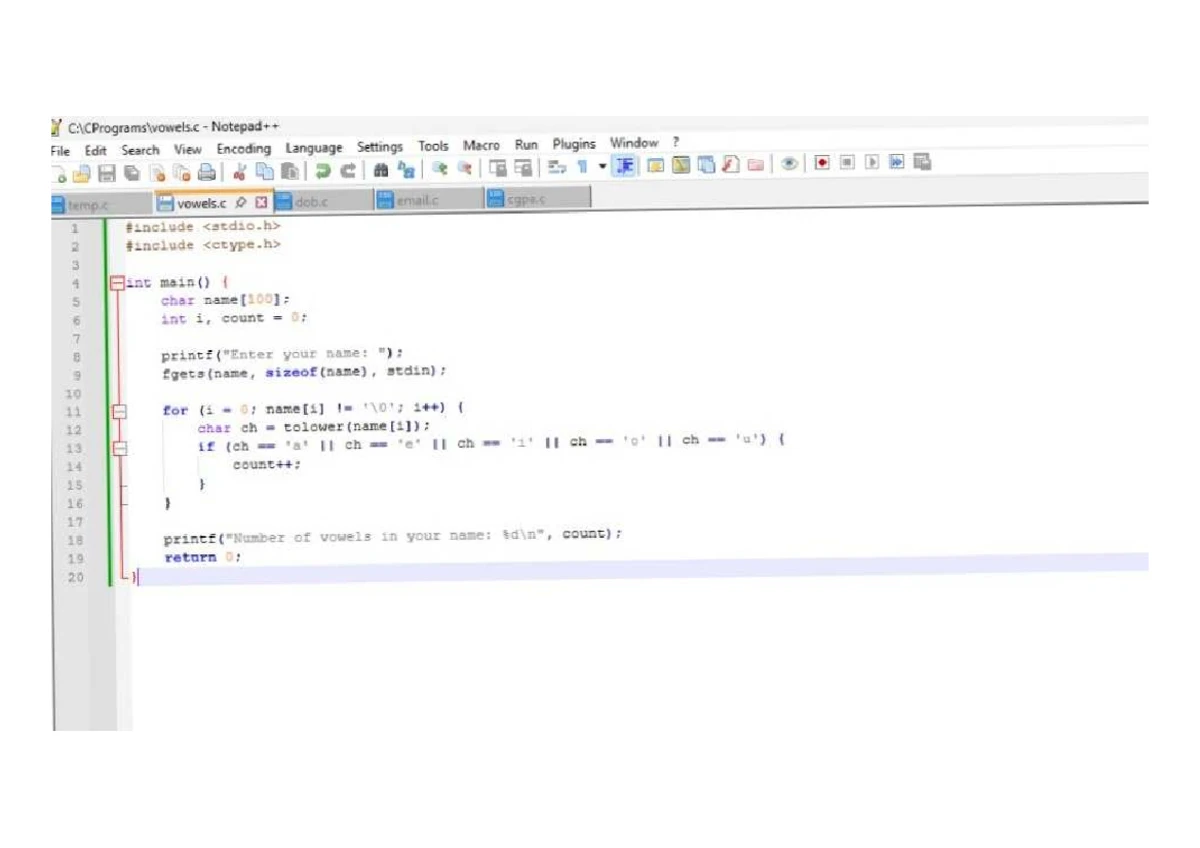
Task: Open the Search menu
Action: point(140,150)
